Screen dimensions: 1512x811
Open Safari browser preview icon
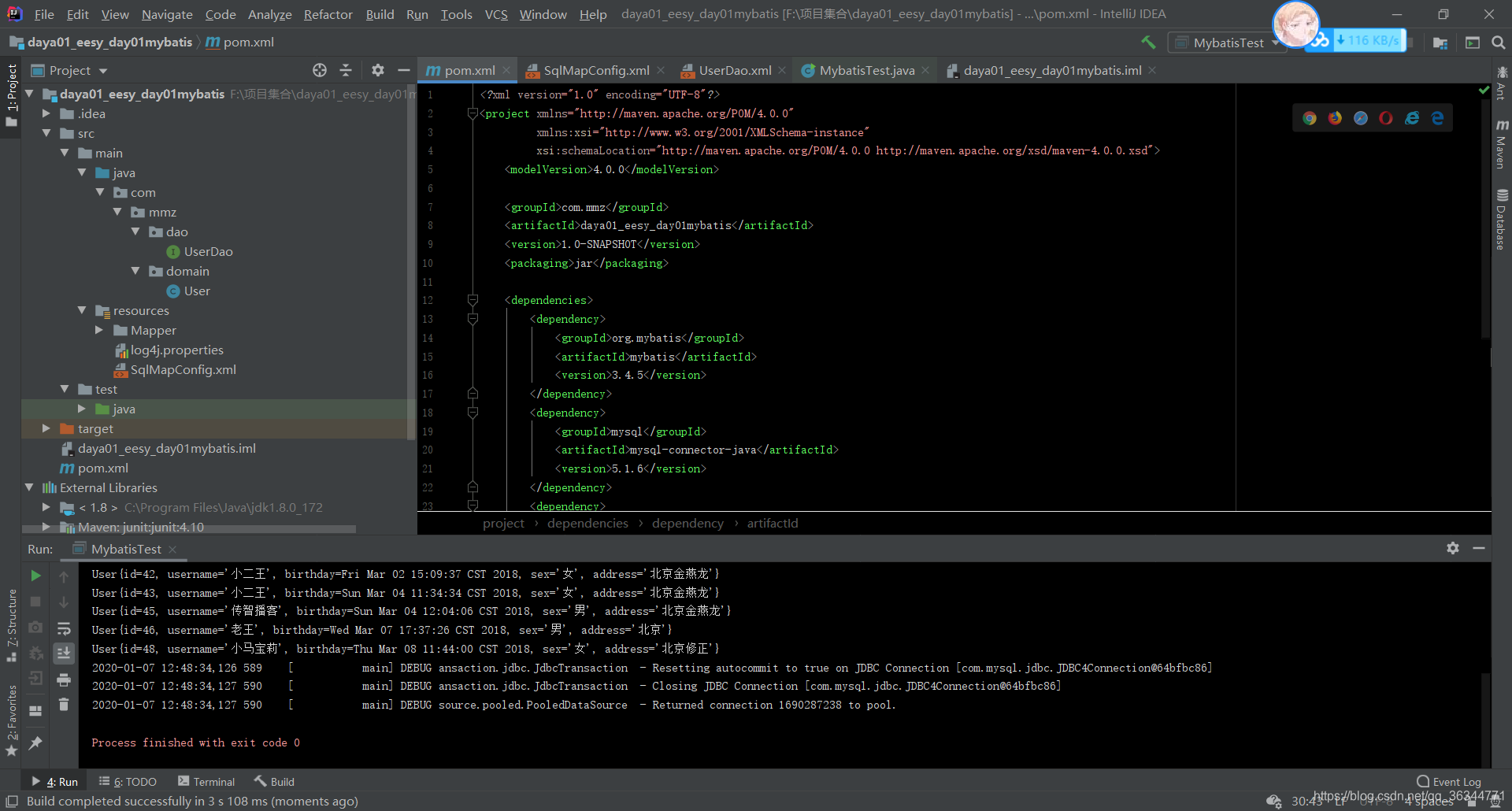pyautogui.click(x=1361, y=118)
